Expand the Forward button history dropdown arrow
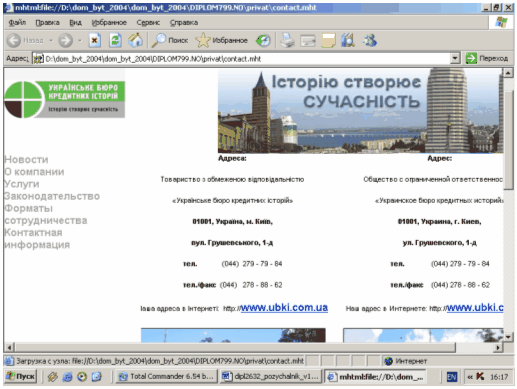Screen dimensions: 517x389 coord(80,40)
